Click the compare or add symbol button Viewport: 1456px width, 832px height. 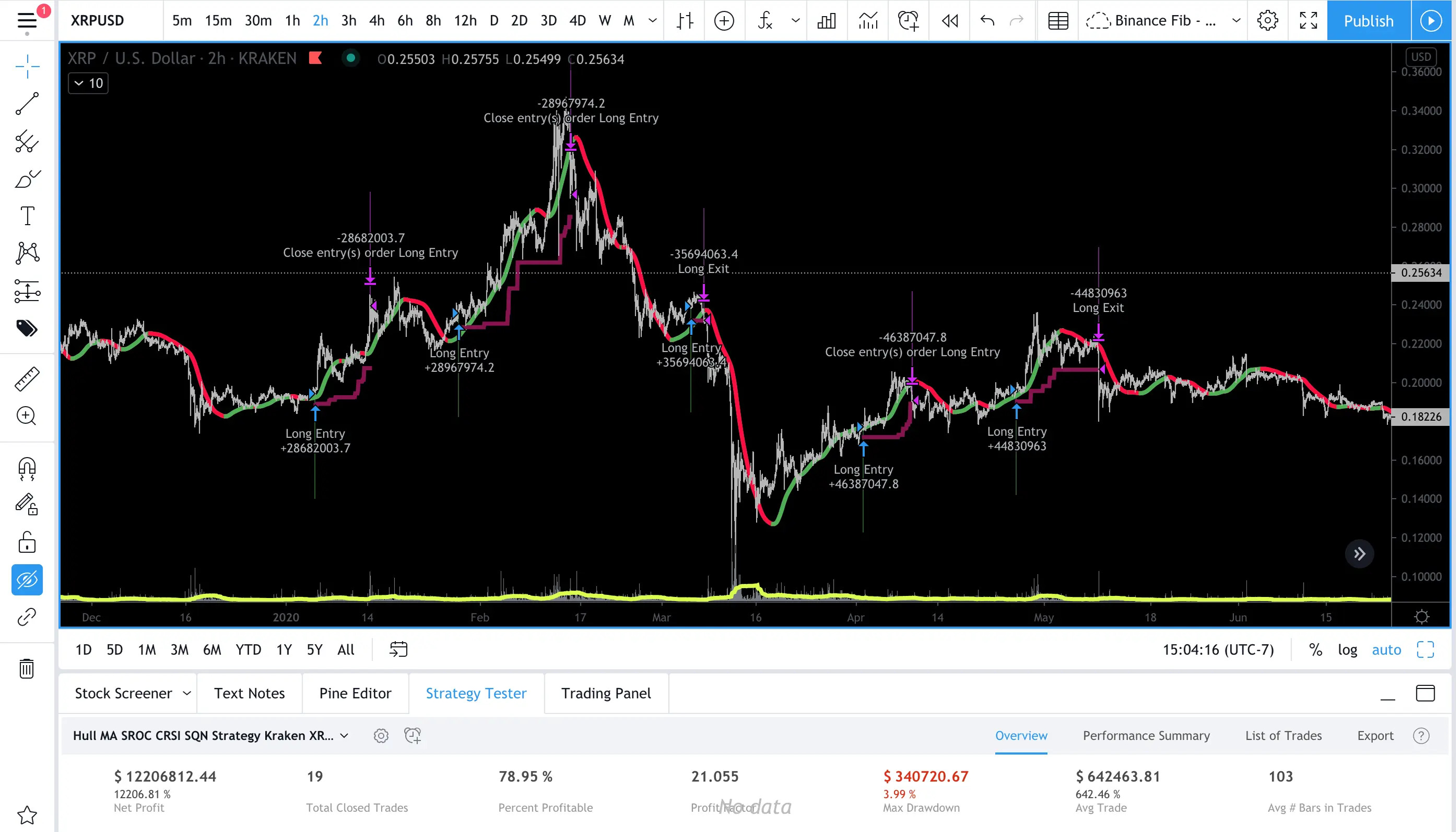[x=724, y=21]
